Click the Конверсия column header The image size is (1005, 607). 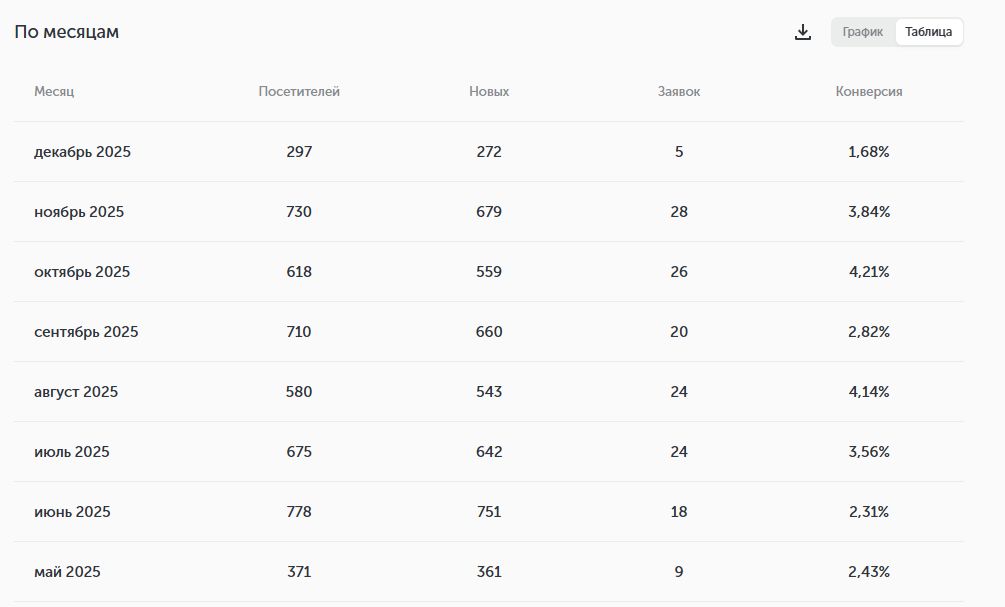[869, 91]
